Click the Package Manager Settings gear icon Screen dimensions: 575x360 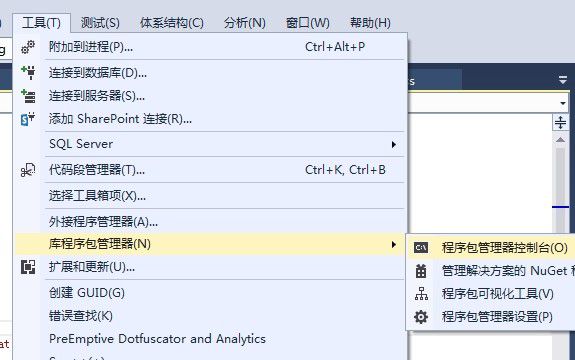[421, 317]
